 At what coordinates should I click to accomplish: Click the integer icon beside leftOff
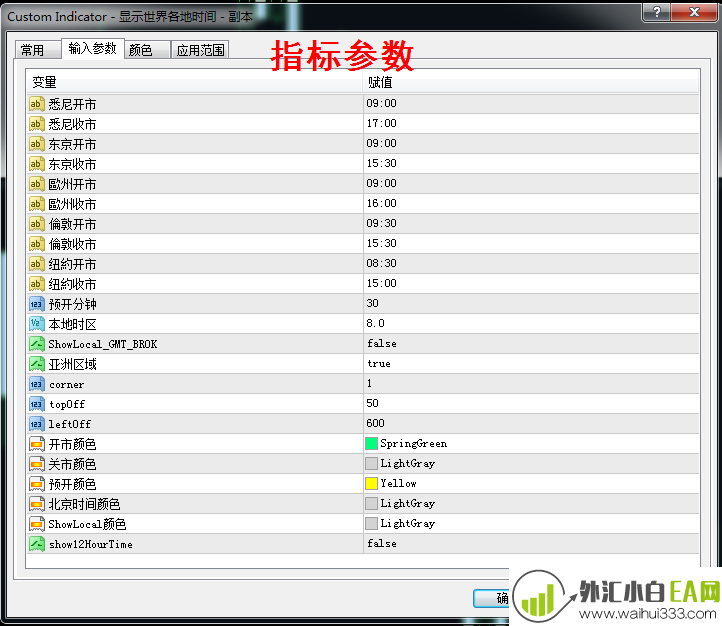(36, 424)
